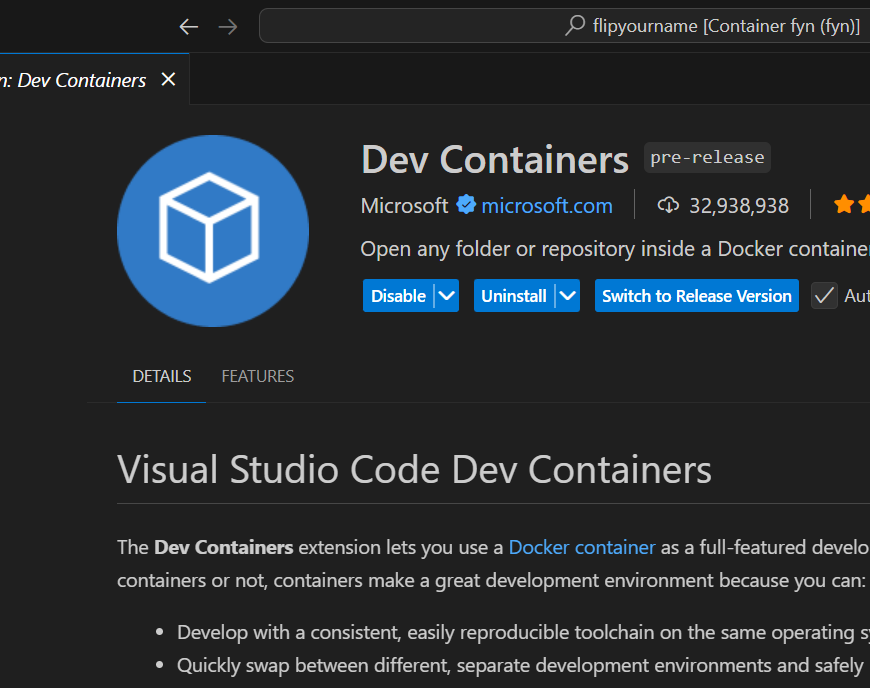Screen dimensions: 870x688
Task: Open the microsoft.com link
Action: (x=547, y=206)
